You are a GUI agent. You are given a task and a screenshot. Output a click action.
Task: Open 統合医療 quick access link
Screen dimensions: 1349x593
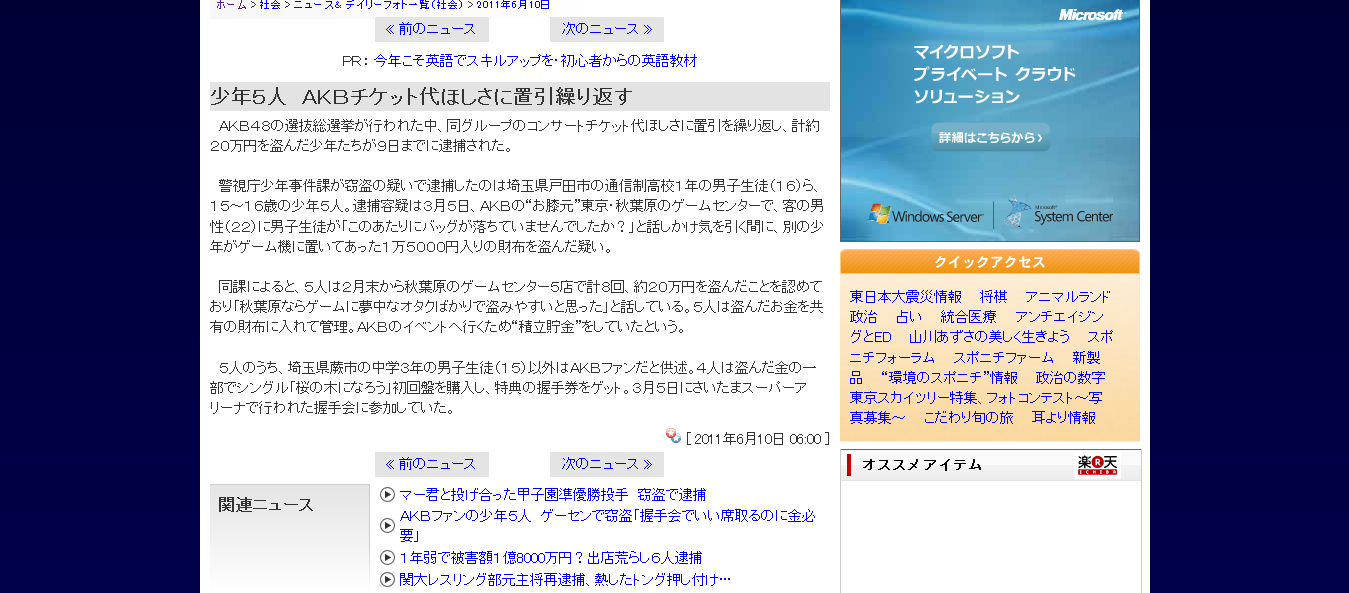pyautogui.click(x=969, y=317)
